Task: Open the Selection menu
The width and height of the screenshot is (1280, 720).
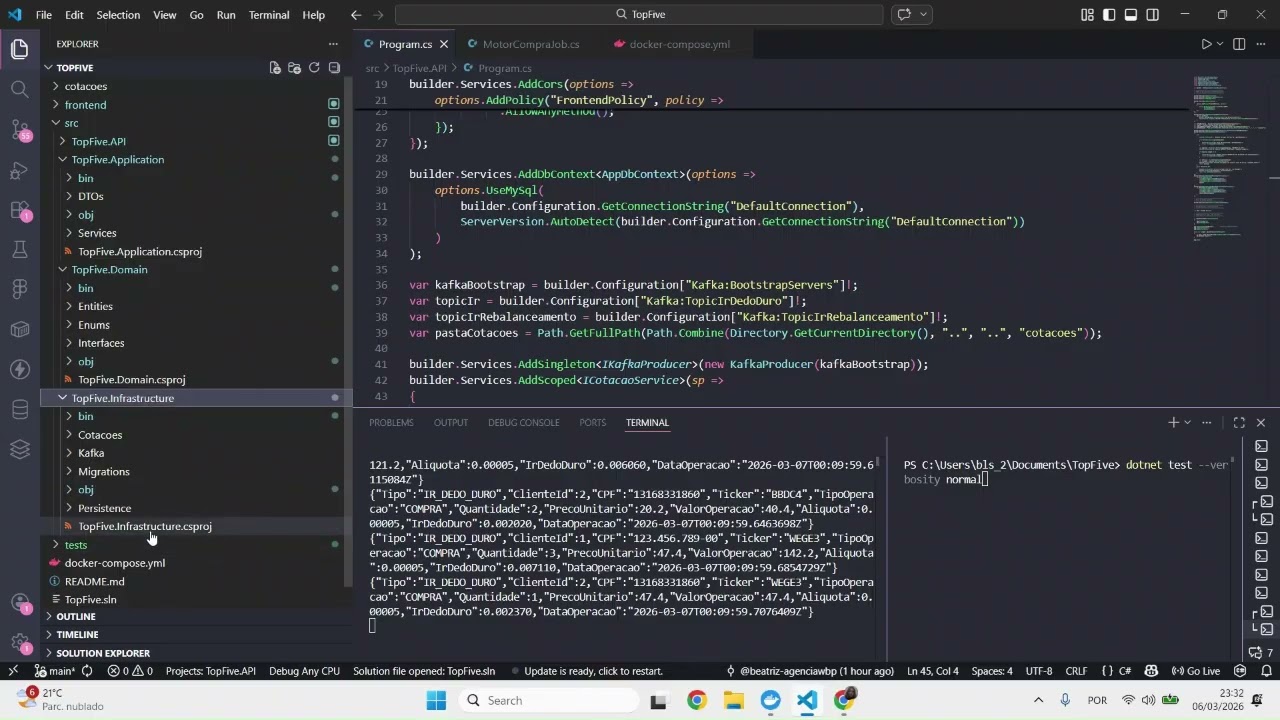Action: [x=118, y=15]
